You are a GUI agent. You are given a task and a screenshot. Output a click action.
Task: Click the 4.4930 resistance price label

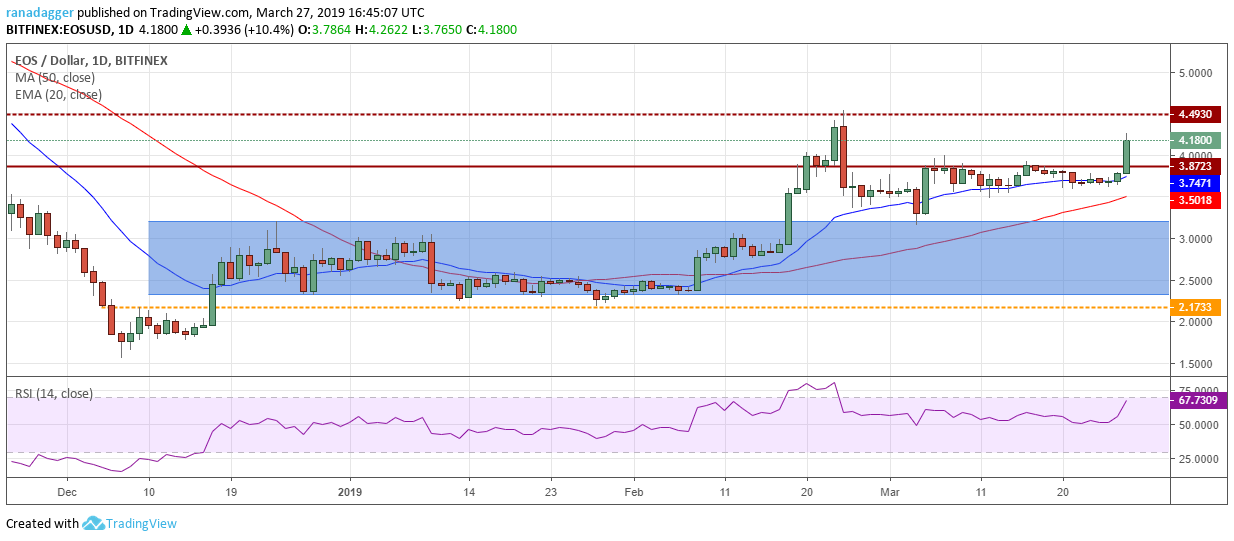1195,114
